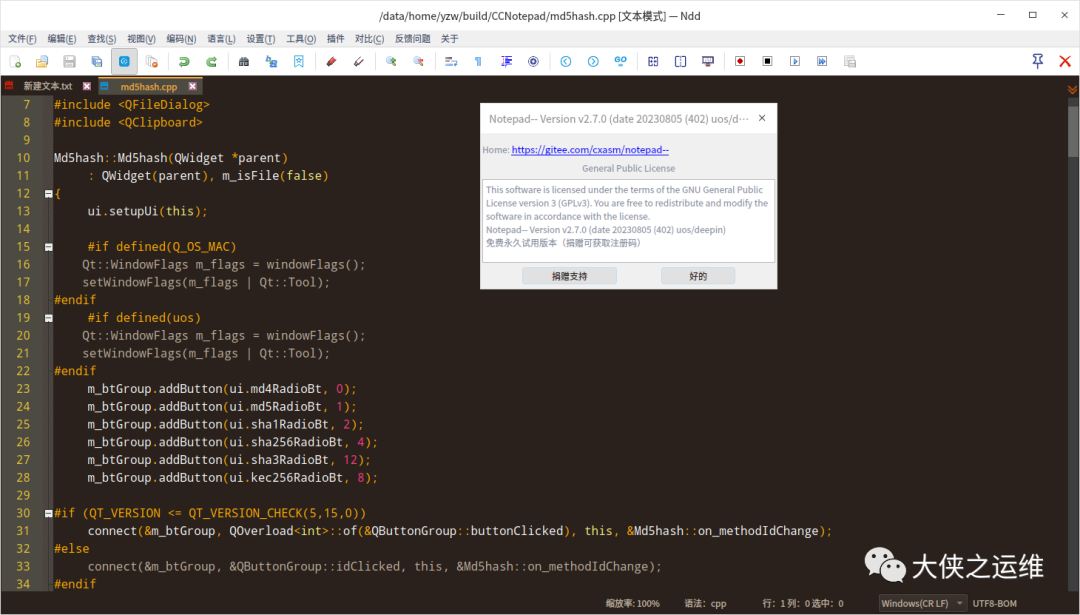
Task: Open a file using the folder icon
Action: point(42,61)
